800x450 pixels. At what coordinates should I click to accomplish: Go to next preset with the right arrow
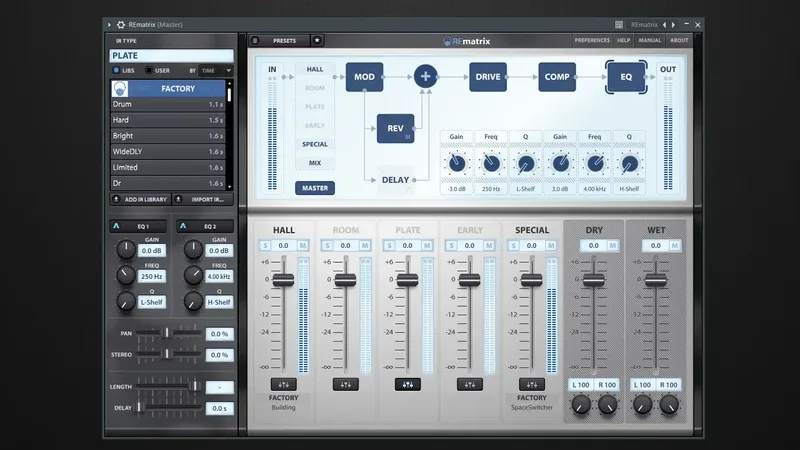pyautogui.click(x=673, y=24)
